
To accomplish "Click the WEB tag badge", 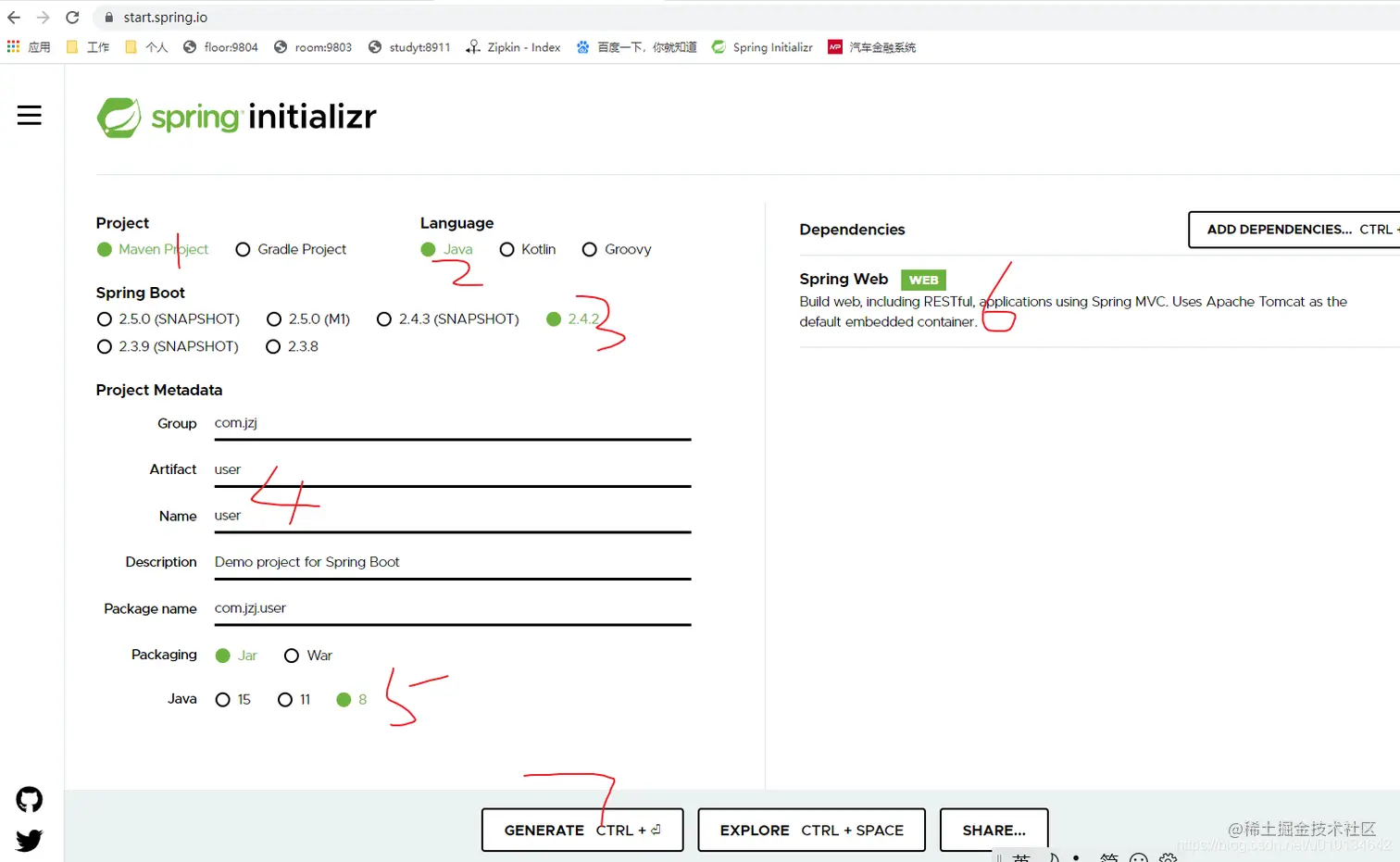I will (x=923, y=280).
